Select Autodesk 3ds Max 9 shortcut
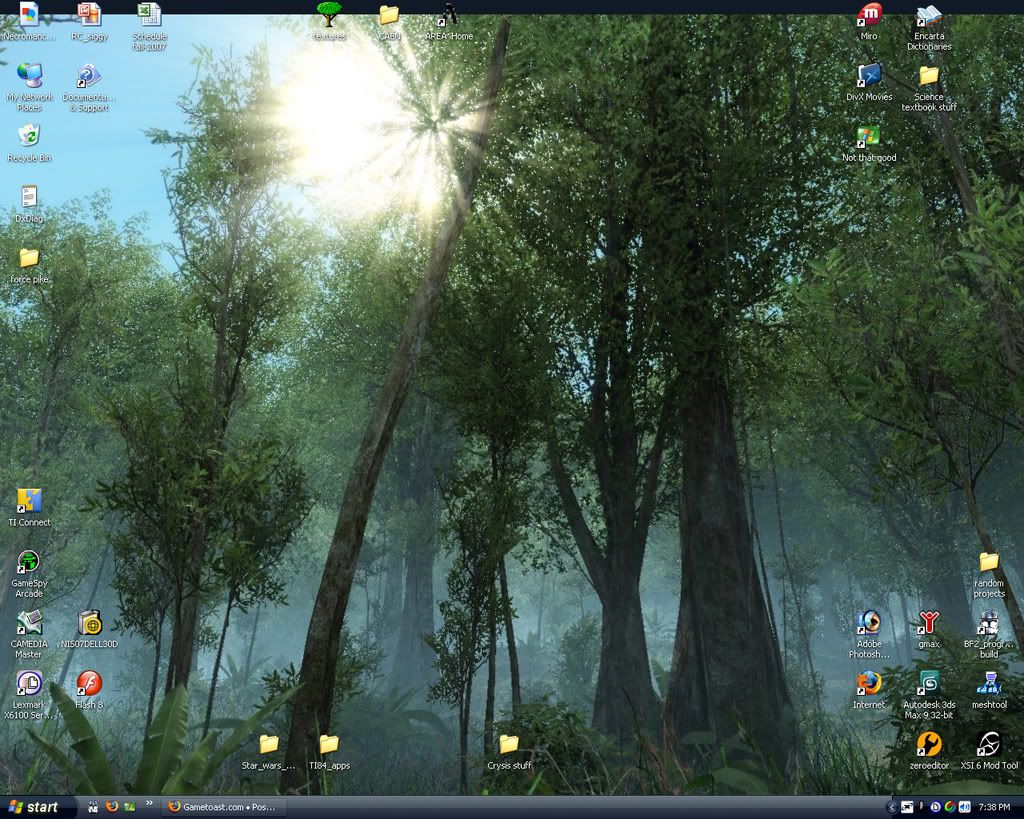This screenshot has height=819, width=1024. click(929, 695)
